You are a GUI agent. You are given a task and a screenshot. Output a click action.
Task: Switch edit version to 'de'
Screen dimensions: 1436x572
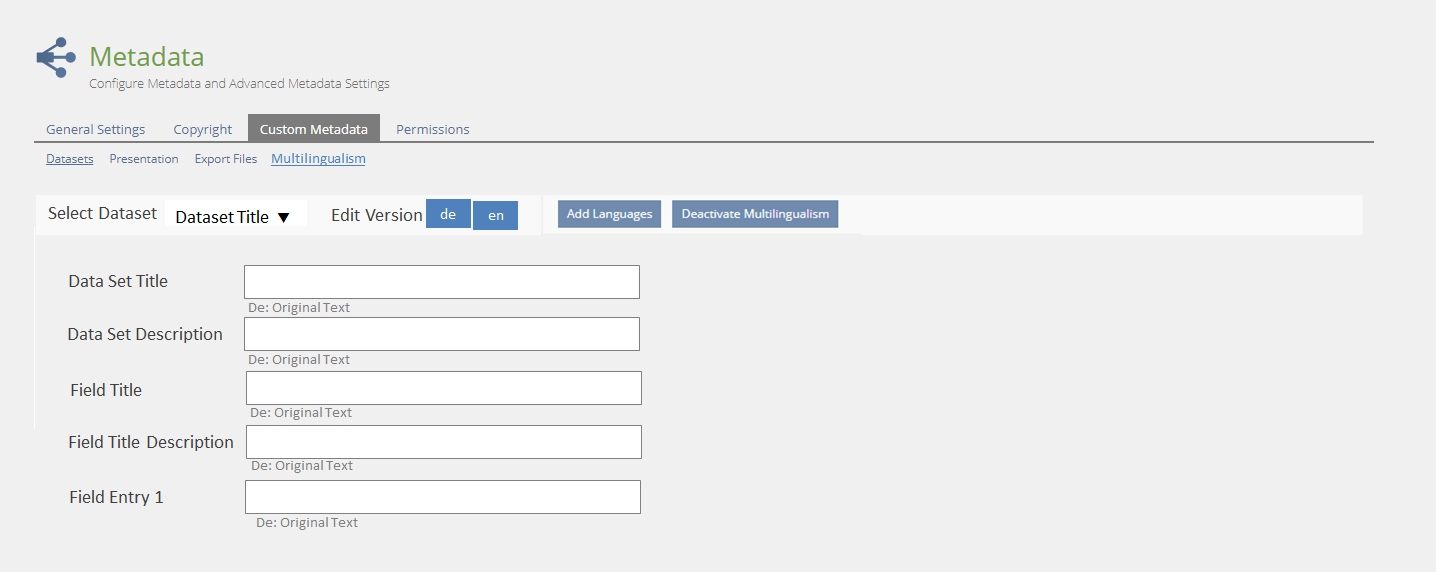point(448,214)
